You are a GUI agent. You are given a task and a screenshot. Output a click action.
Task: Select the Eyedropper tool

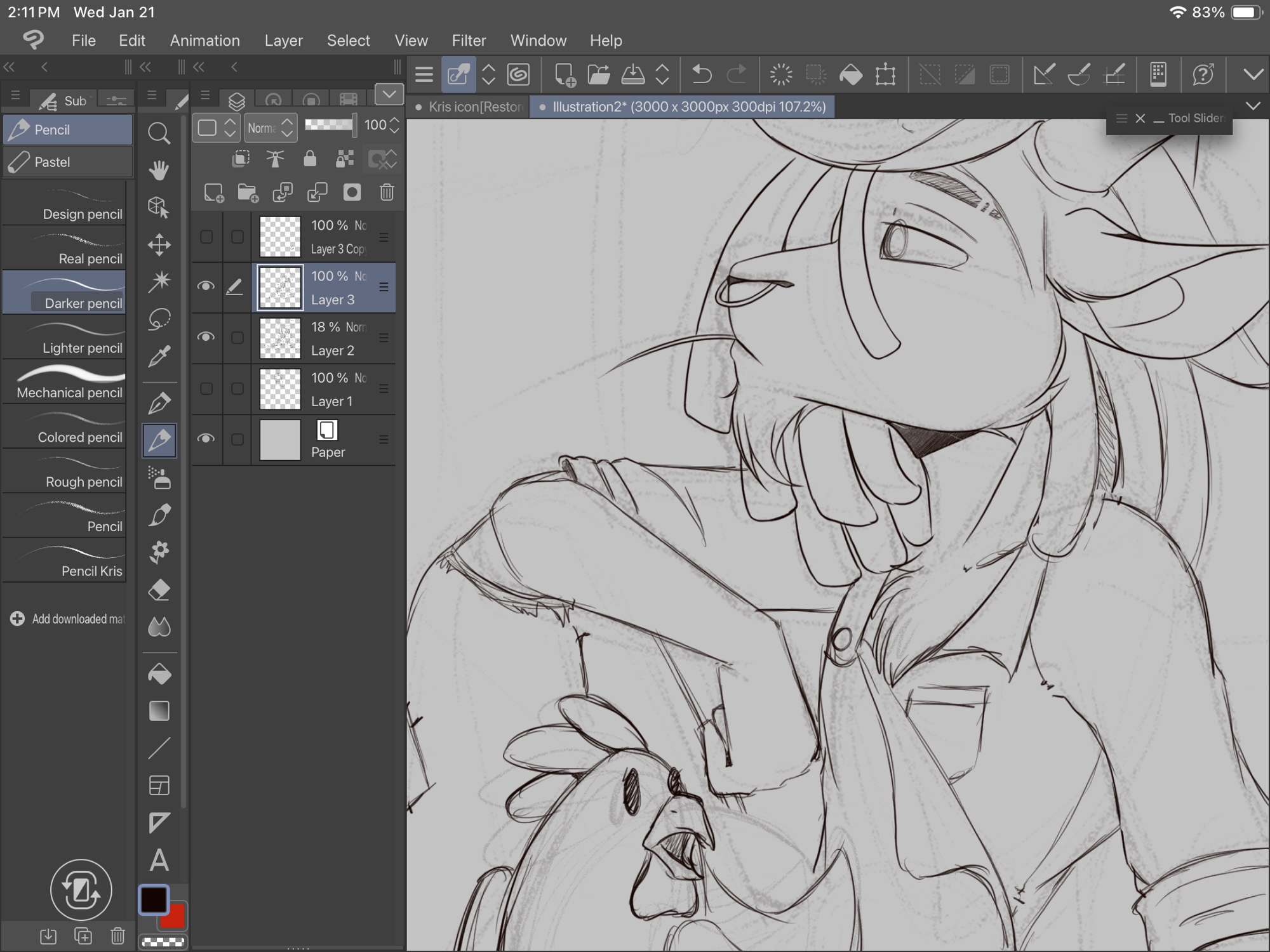(159, 357)
